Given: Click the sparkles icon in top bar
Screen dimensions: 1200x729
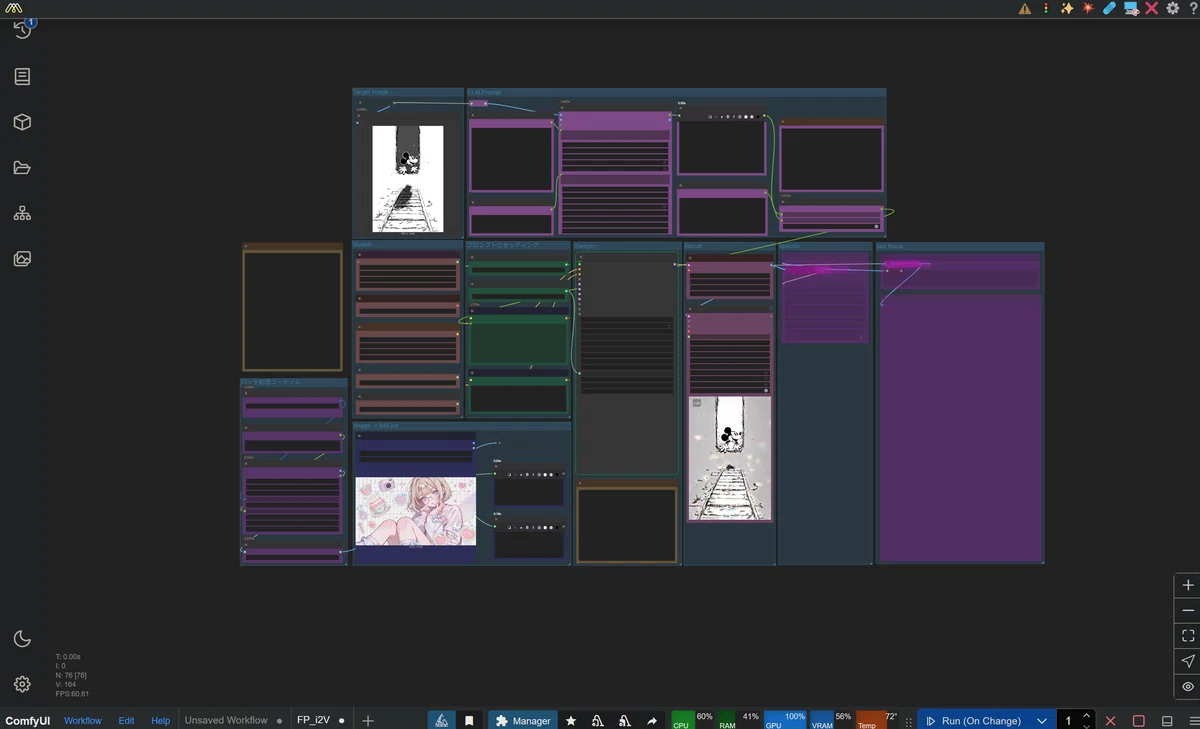Looking at the screenshot, I should coord(1067,8).
